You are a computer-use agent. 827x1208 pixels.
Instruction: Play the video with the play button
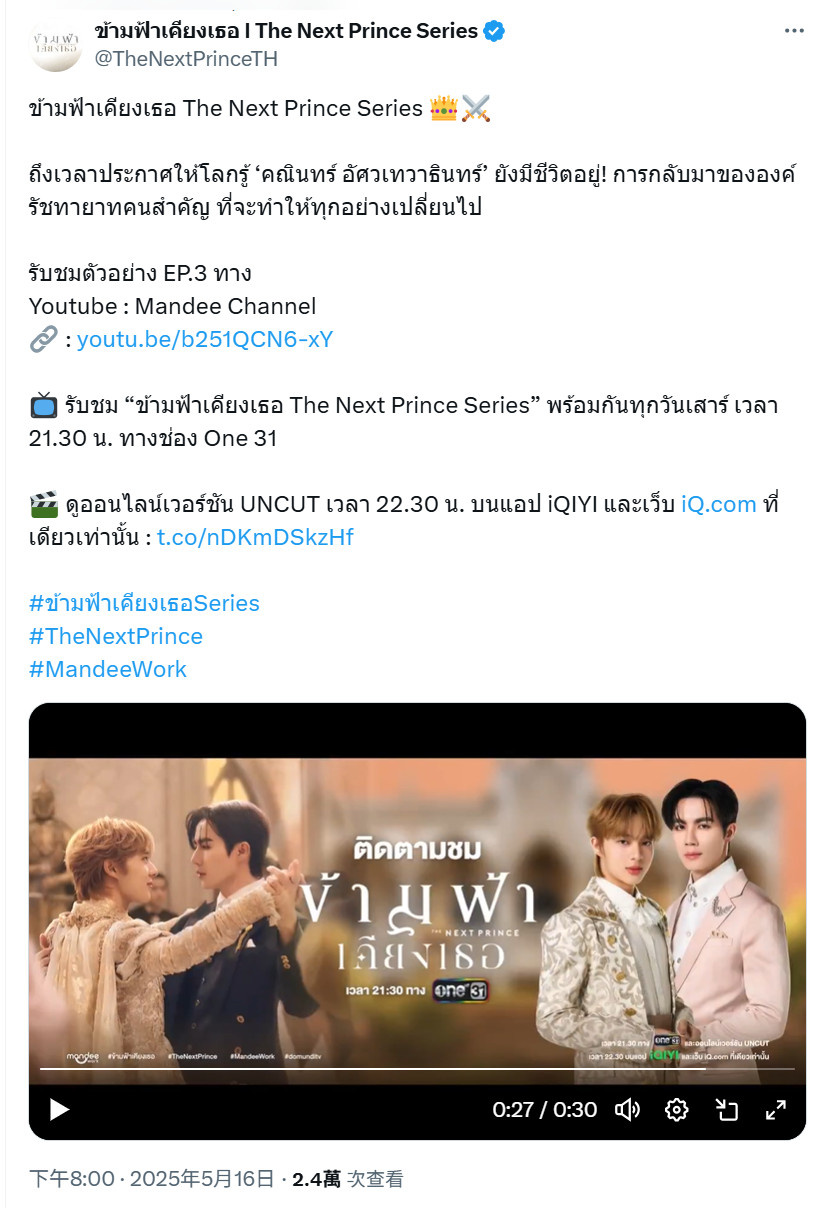59,1109
